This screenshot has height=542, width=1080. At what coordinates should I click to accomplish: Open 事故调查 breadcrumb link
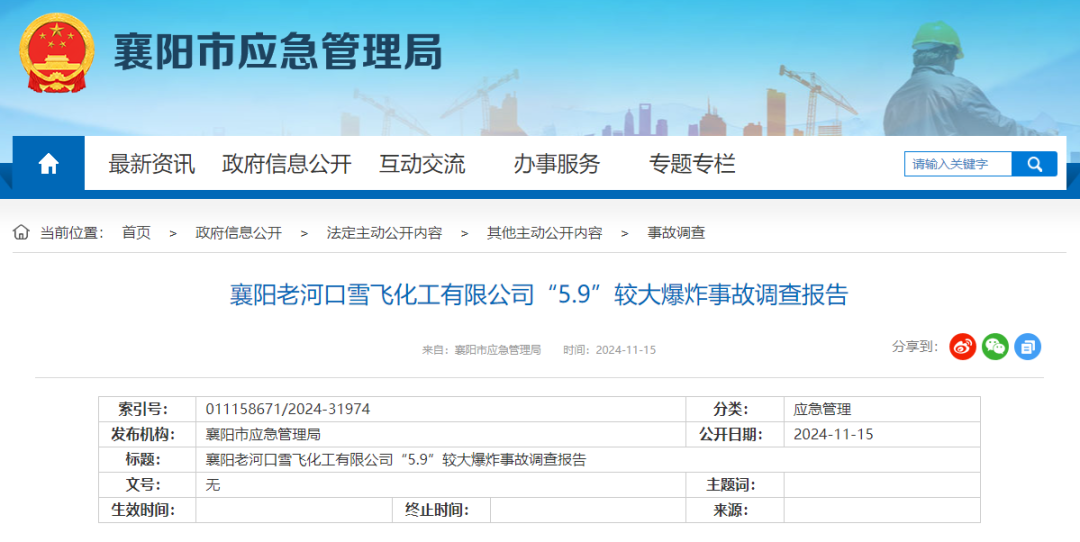[676, 233]
